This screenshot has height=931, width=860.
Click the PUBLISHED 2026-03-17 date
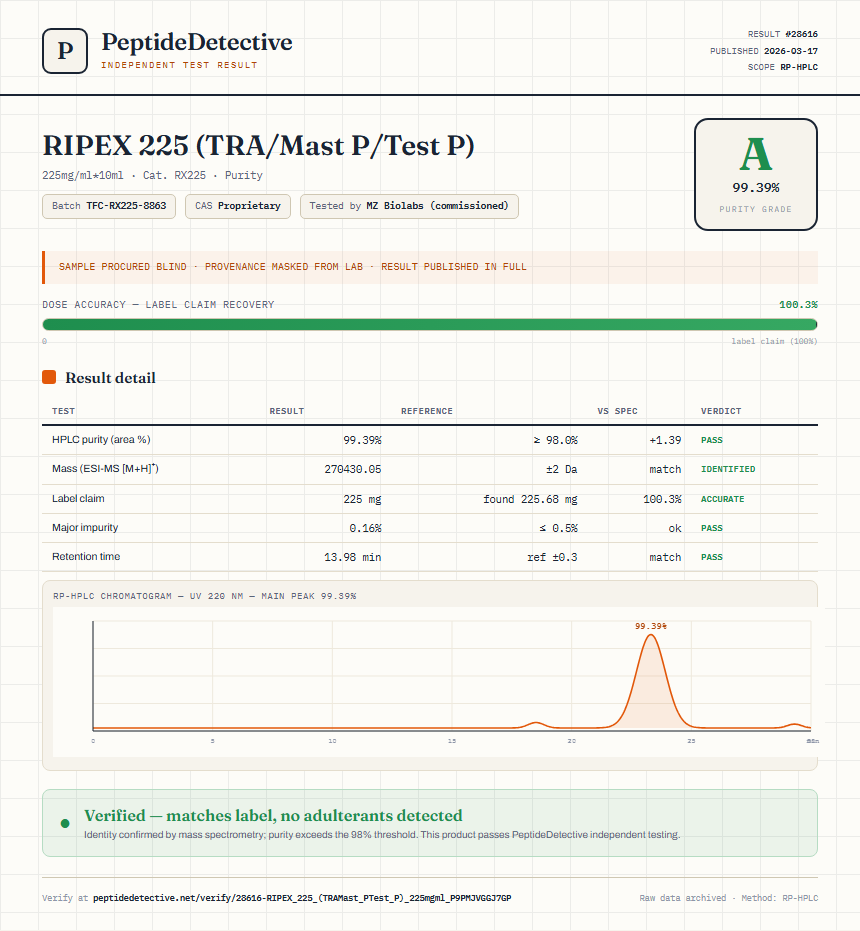coord(764,51)
